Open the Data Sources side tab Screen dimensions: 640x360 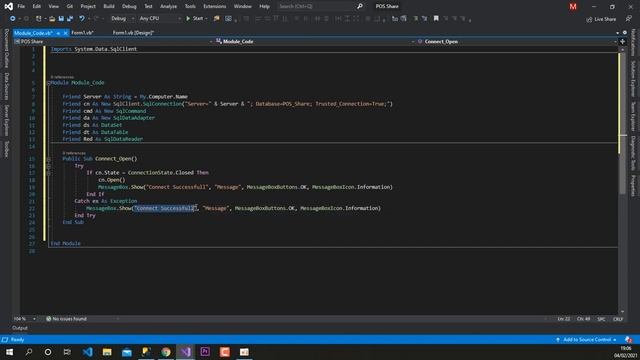tap(6, 86)
